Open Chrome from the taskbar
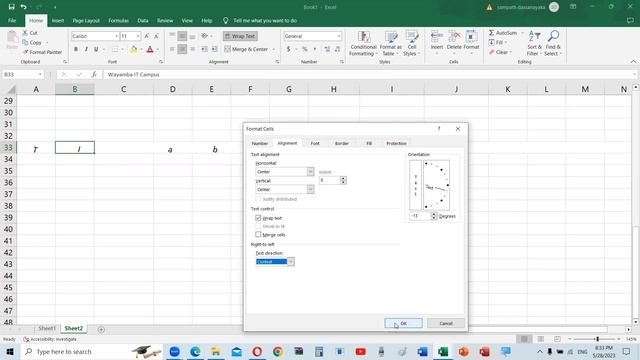The image size is (640, 360). pyautogui.click(x=278, y=351)
